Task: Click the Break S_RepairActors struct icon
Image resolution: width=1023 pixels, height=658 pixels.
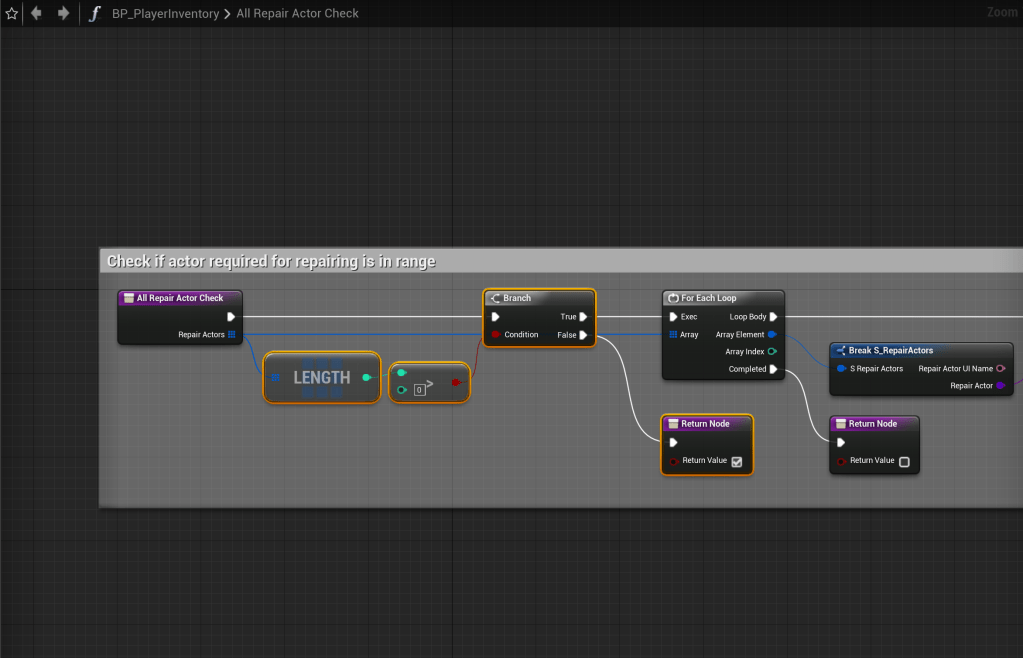Action: (841, 350)
